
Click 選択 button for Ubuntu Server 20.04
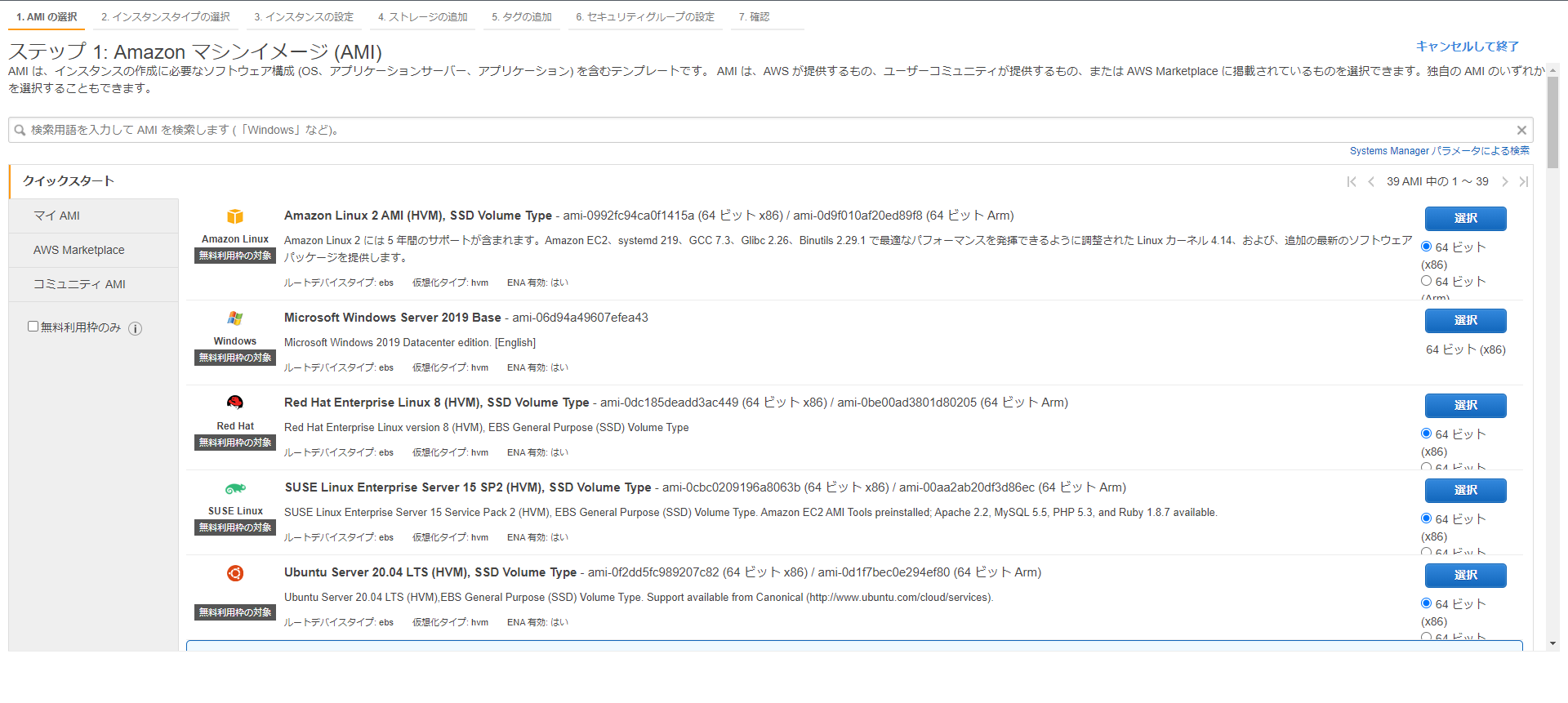pos(1466,575)
